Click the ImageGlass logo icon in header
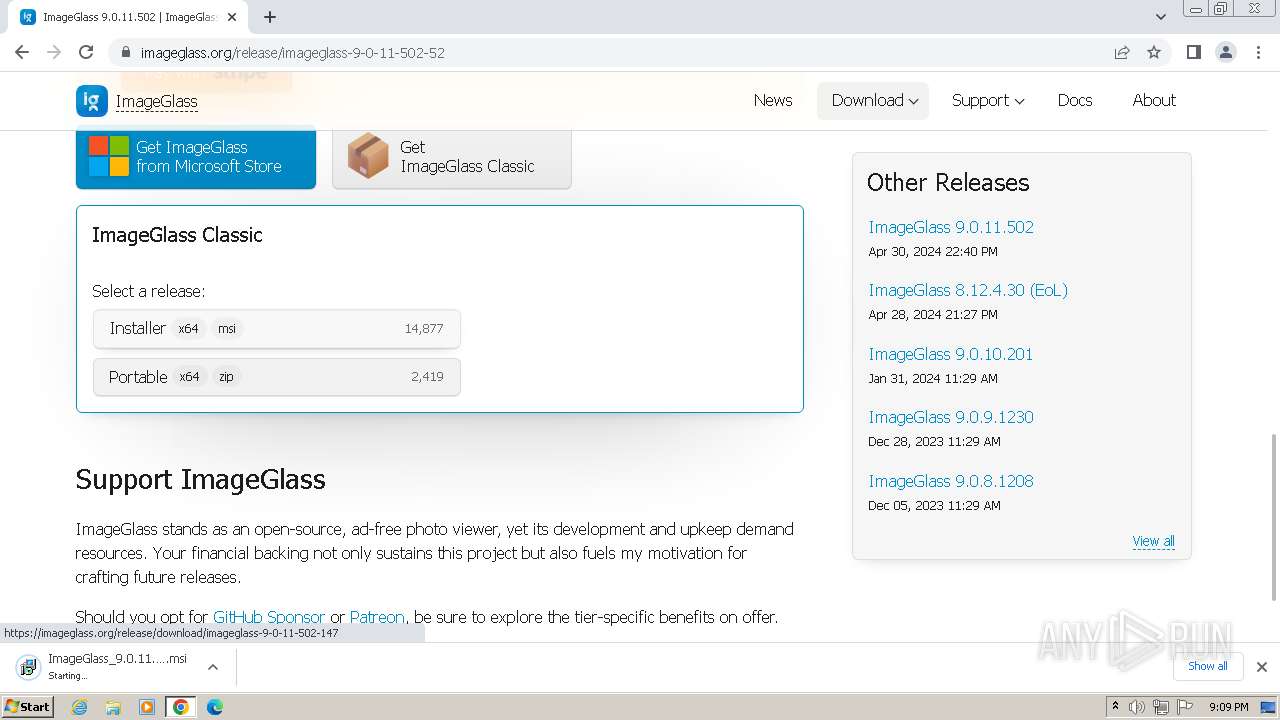This screenshot has width=1280, height=720. (x=92, y=101)
